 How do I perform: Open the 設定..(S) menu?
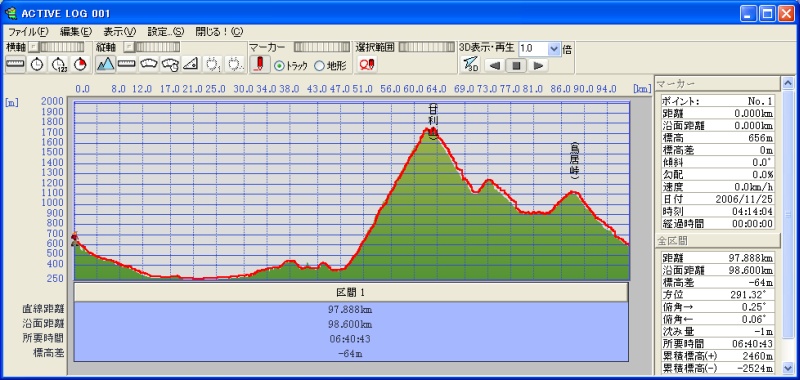click(165, 32)
